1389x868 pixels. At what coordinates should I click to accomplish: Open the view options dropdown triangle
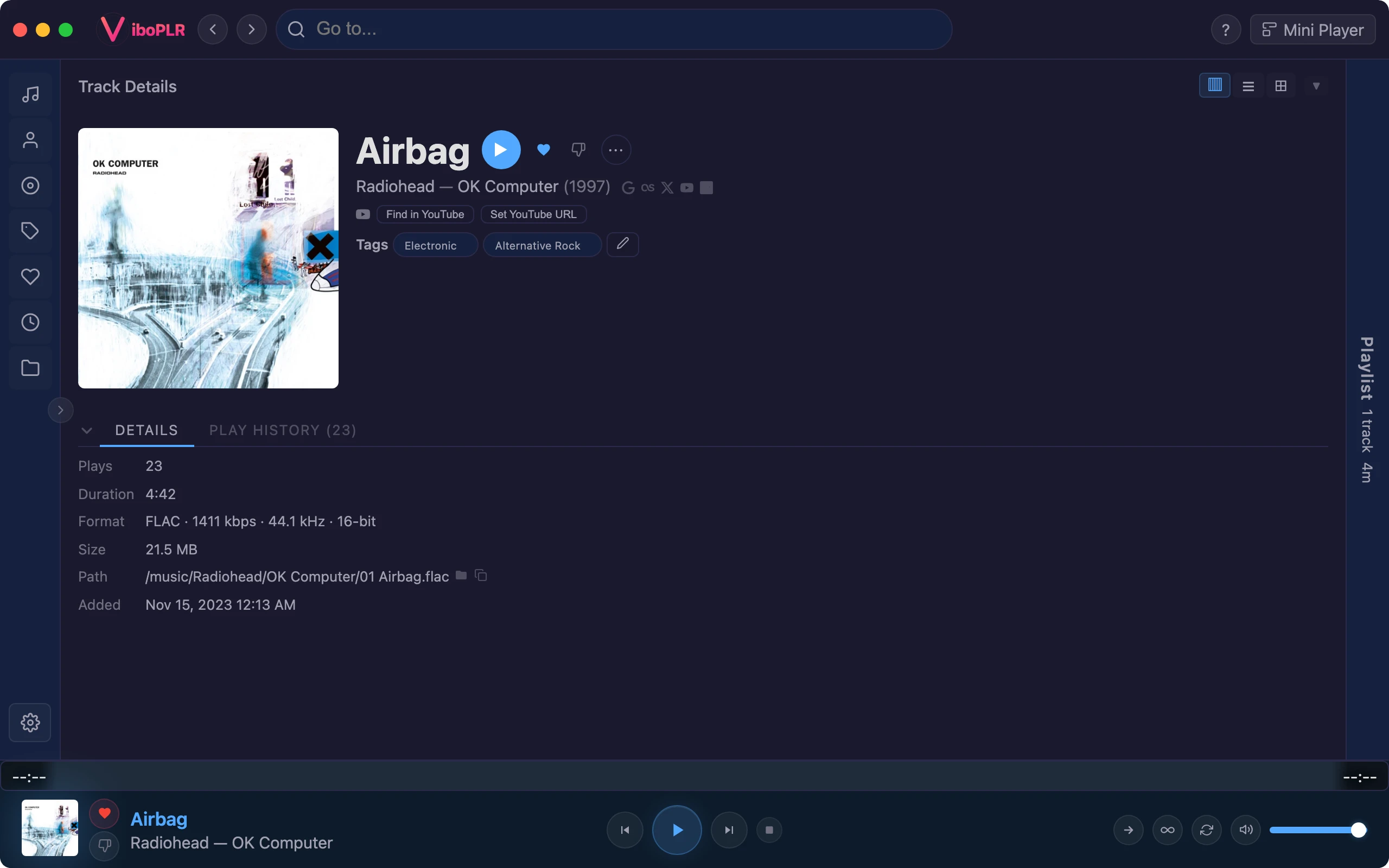click(1316, 86)
